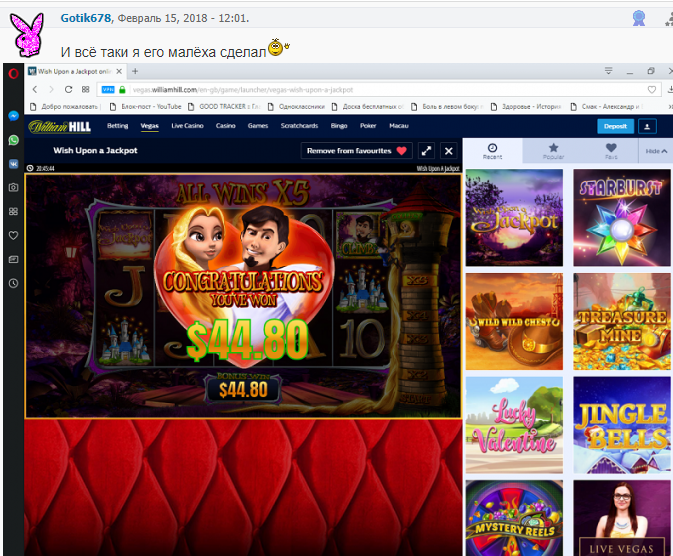
Task: Go forward to next page
Action: pyautogui.click(x=52, y=89)
